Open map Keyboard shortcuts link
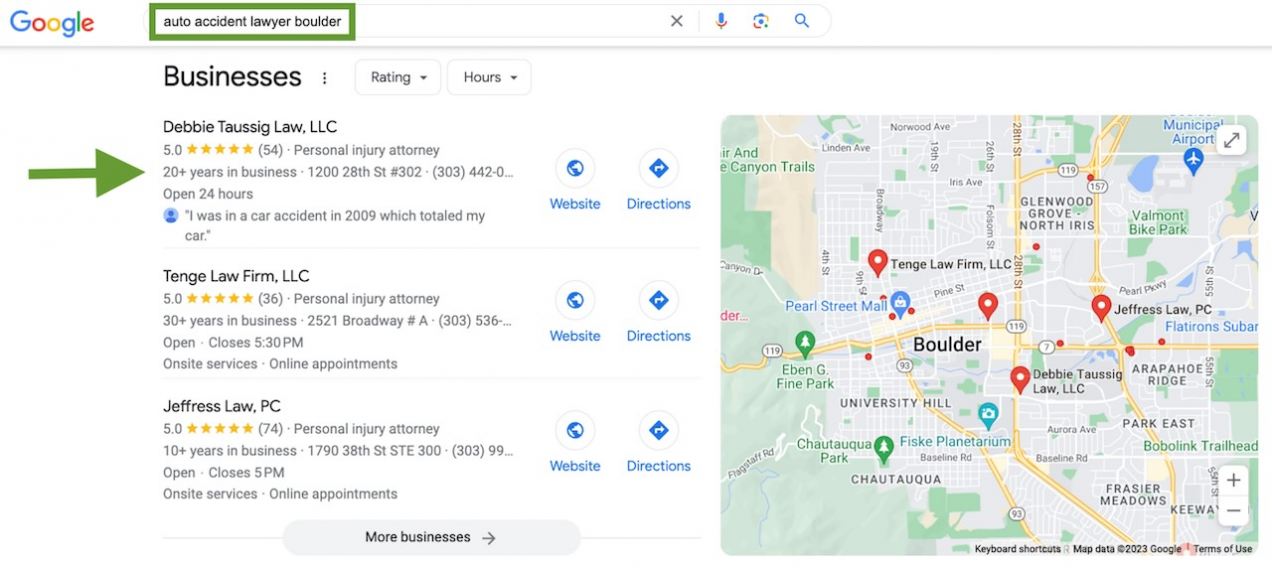Viewport: 1272px width, 568px height. pyautogui.click(x=1018, y=548)
